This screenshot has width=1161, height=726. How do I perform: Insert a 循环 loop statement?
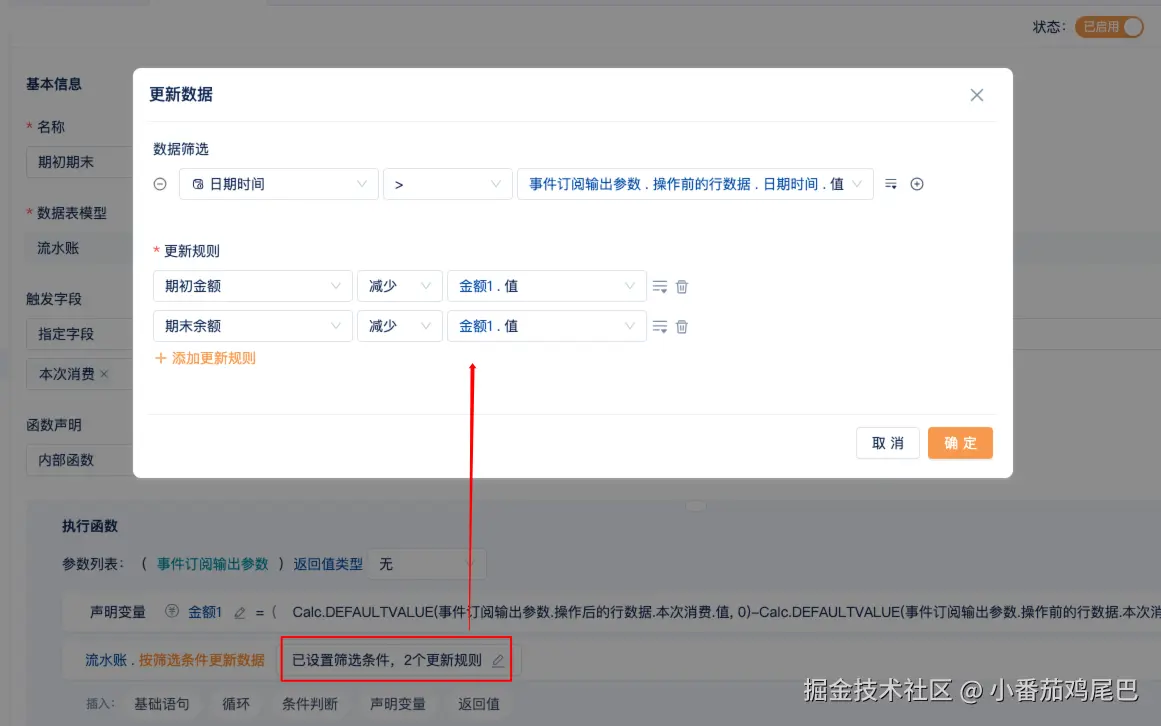[x=235, y=704]
